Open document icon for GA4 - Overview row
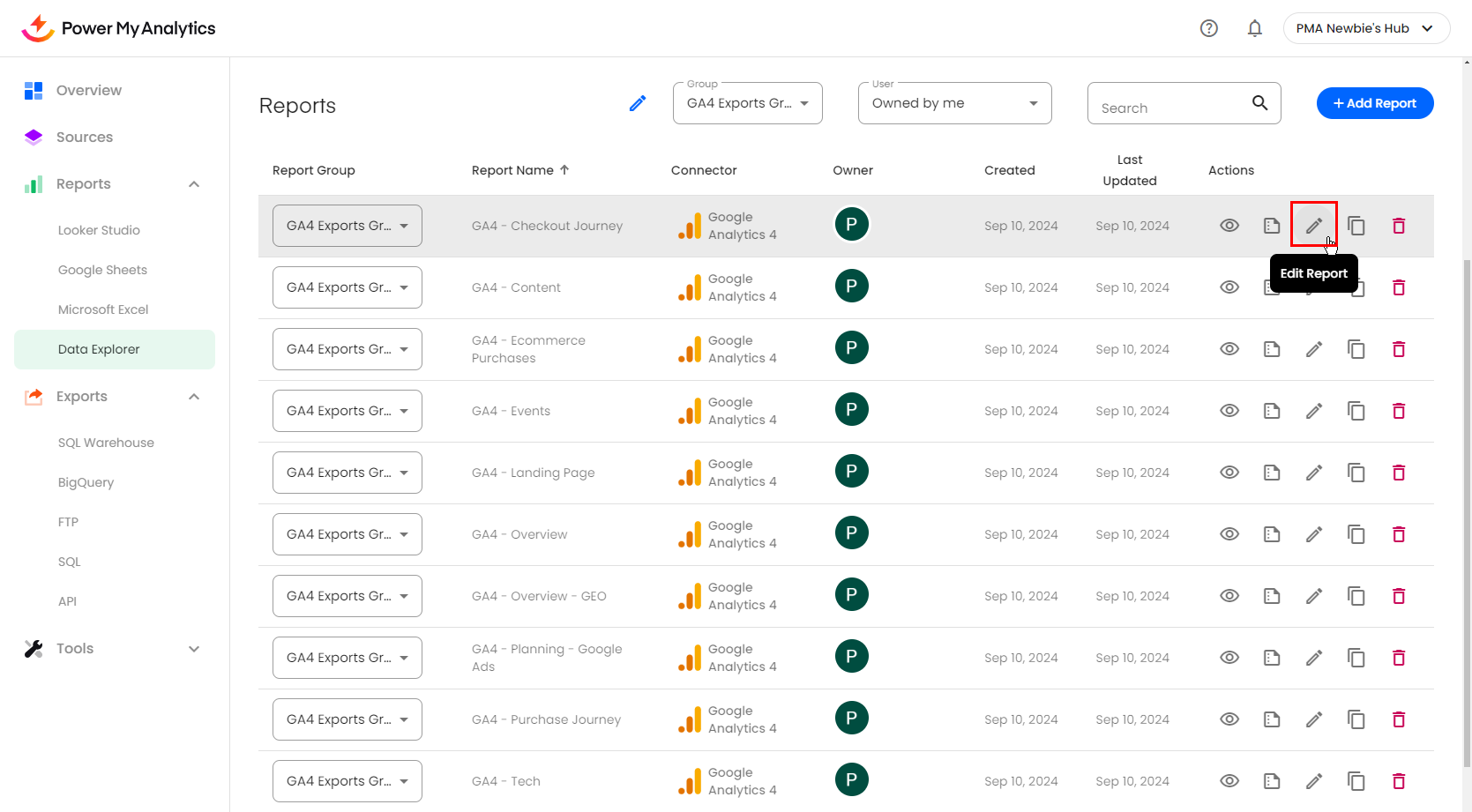This screenshot has height=812, width=1472. [x=1271, y=534]
